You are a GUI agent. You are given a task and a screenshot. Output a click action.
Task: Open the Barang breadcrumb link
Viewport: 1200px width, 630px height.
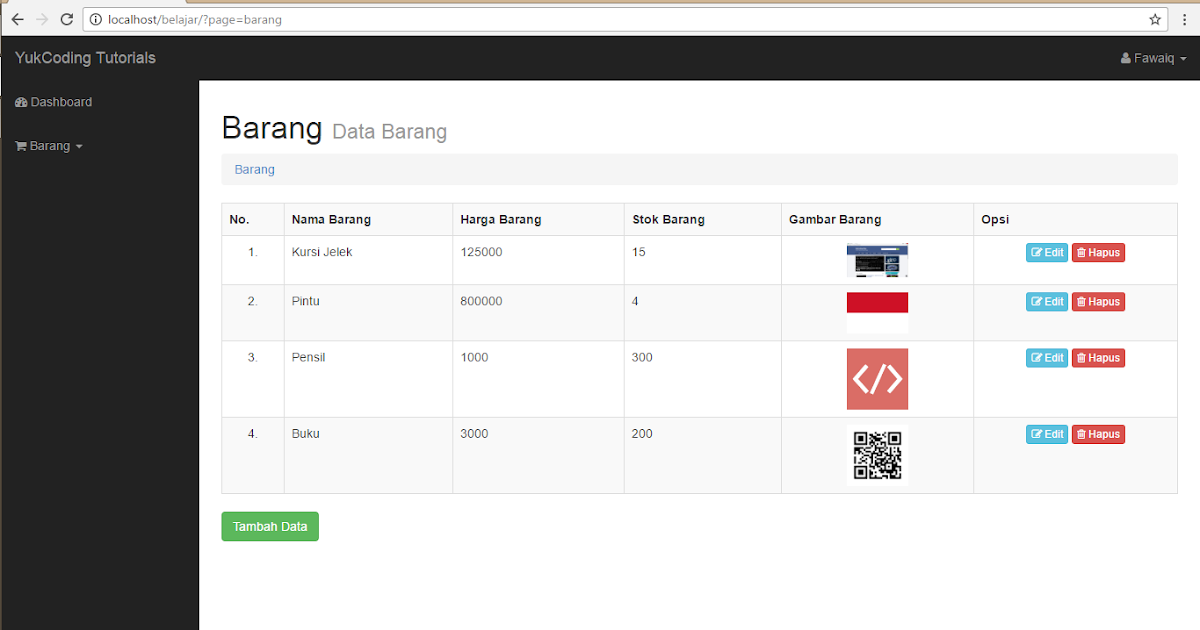254,169
